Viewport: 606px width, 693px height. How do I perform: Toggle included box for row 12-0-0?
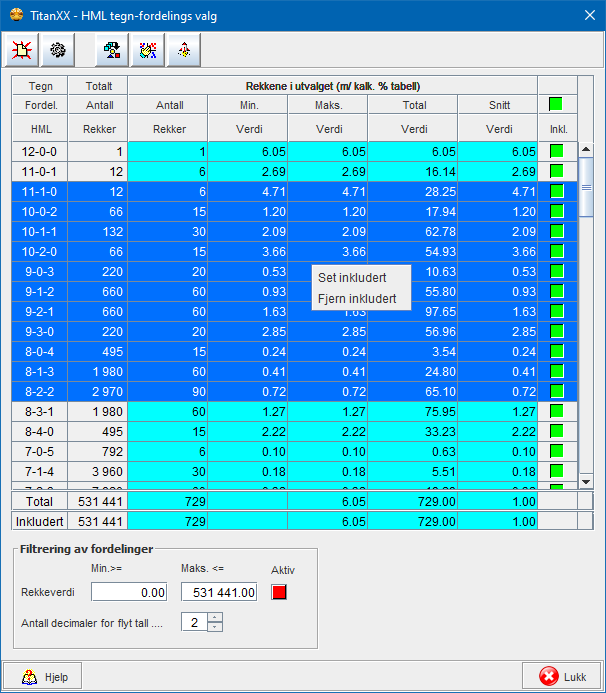[557, 151]
